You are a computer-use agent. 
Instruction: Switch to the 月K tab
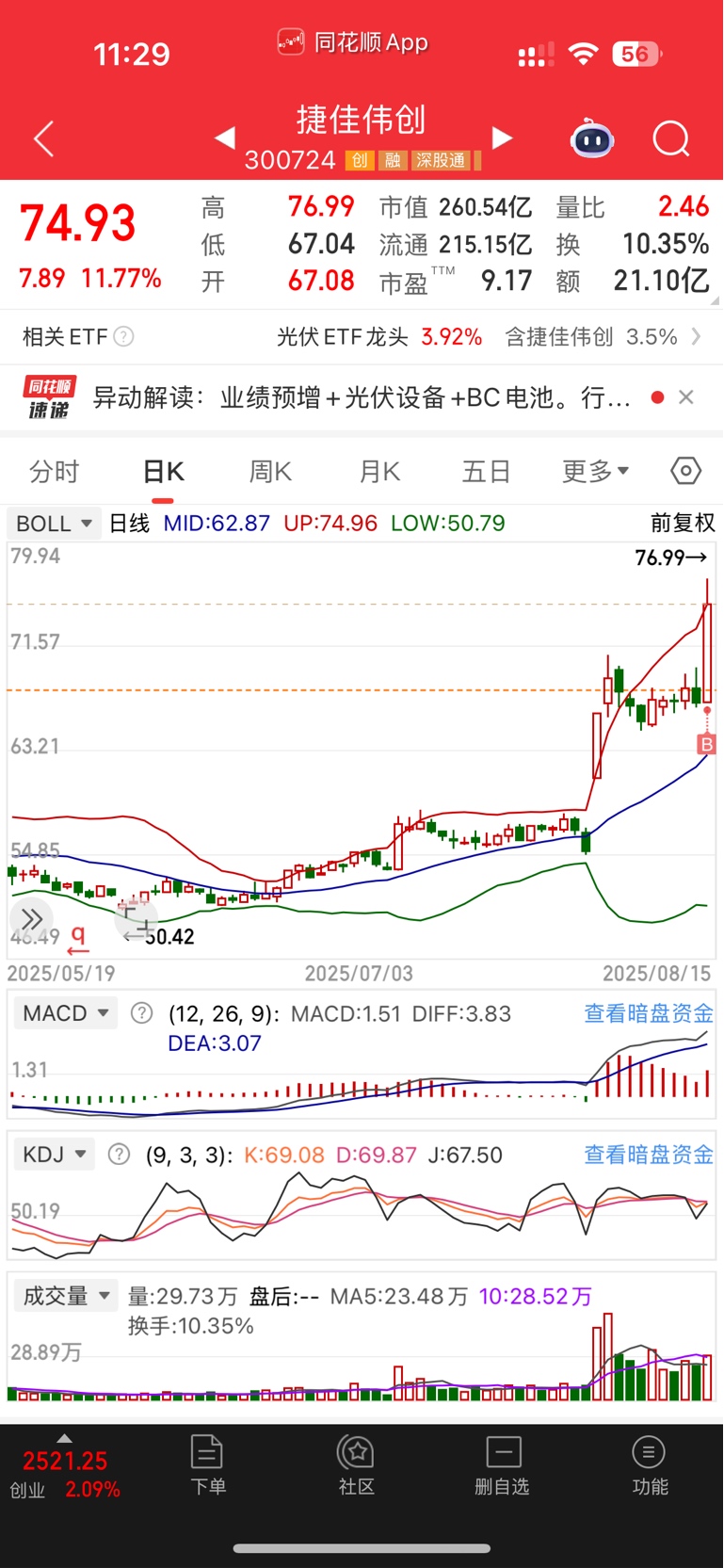click(x=379, y=471)
